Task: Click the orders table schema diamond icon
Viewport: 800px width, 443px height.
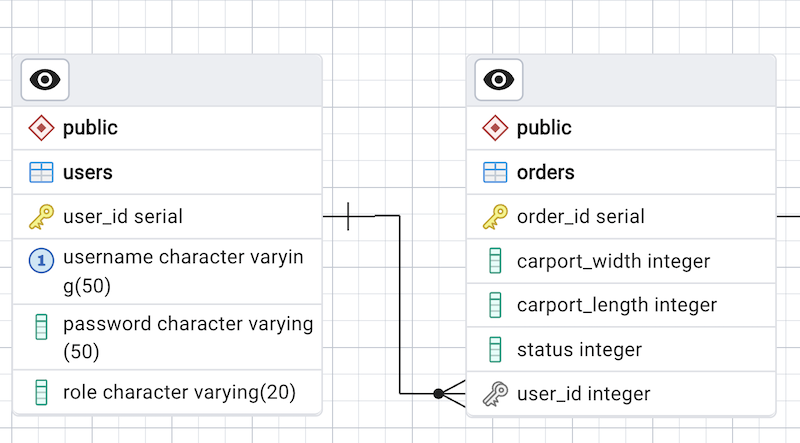Action: (x=495, y=128)
